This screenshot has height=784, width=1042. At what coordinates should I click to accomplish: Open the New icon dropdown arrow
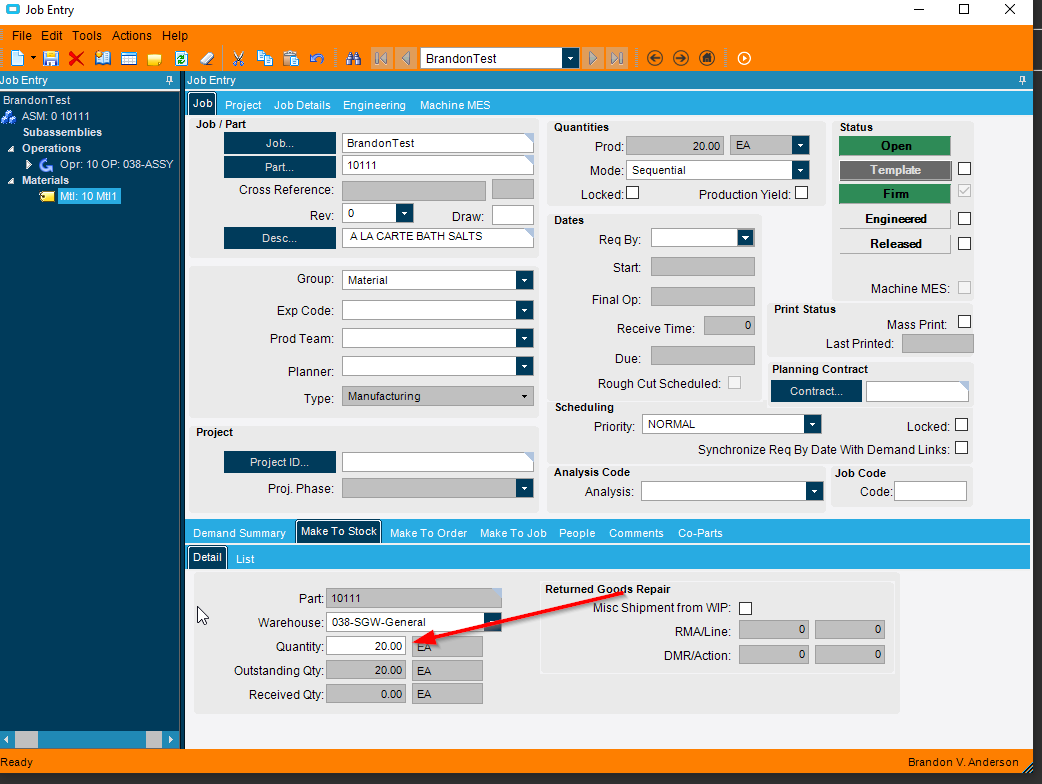pyautogui.click(x=33, y=58)
